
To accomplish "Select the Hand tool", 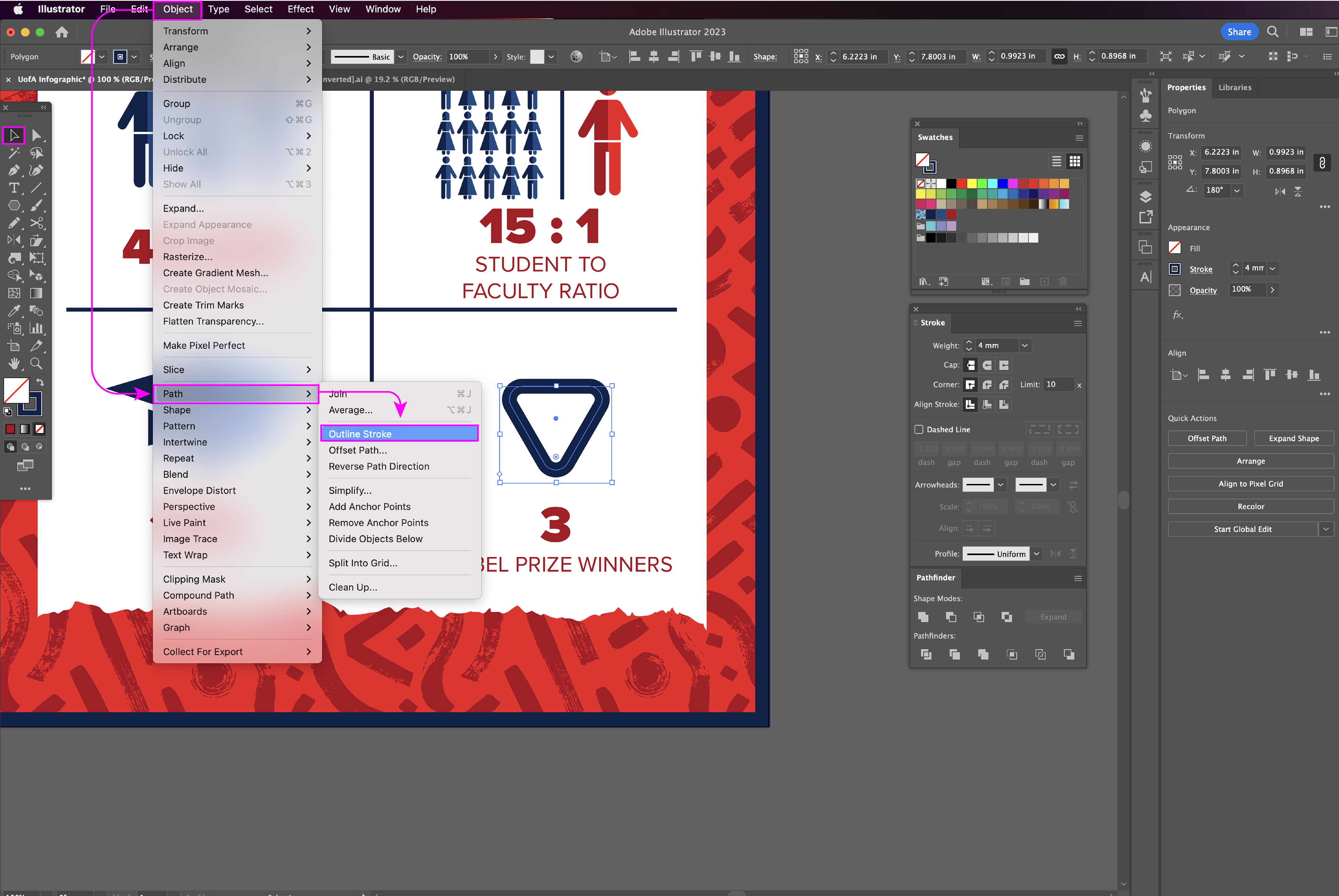I will pos(14,363).
